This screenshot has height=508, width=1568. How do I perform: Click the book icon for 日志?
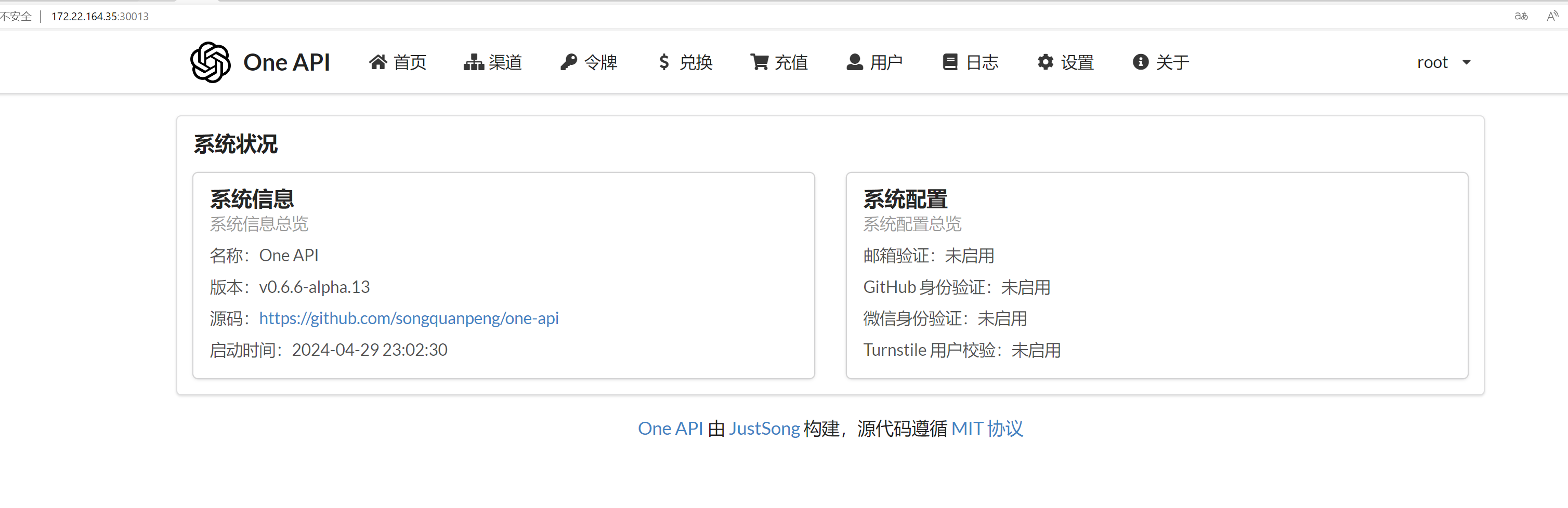pyautogui.click(x=949, y=62)
